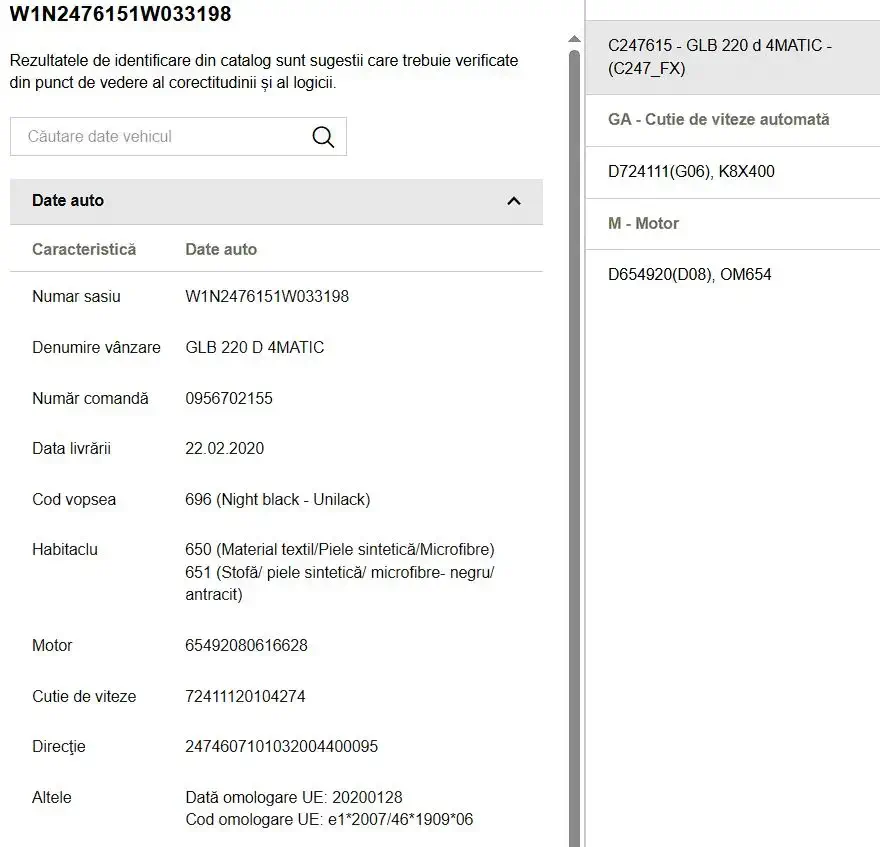Select D724111(G06), K8X400 row

pos(732,171)
